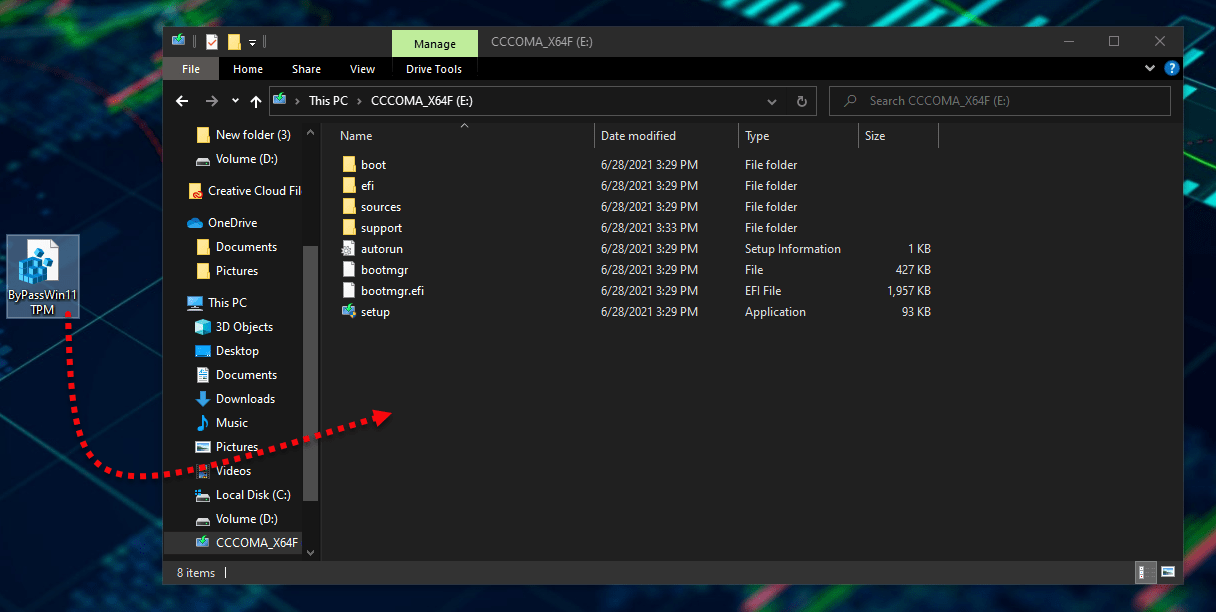
Task: Open Documents under This PC
Action: point(246,375)
